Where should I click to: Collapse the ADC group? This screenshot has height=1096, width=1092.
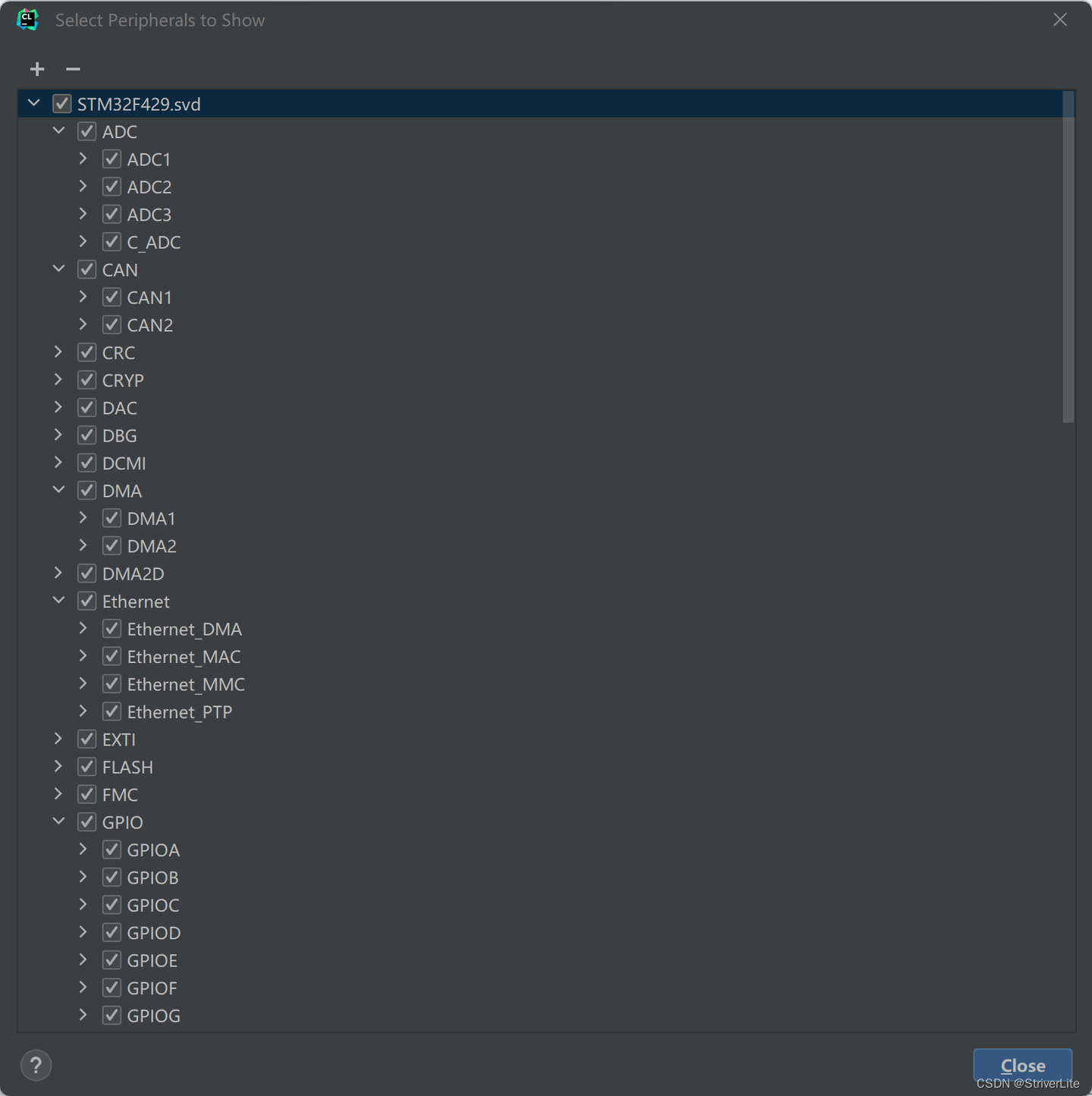(x=58, y=130)
